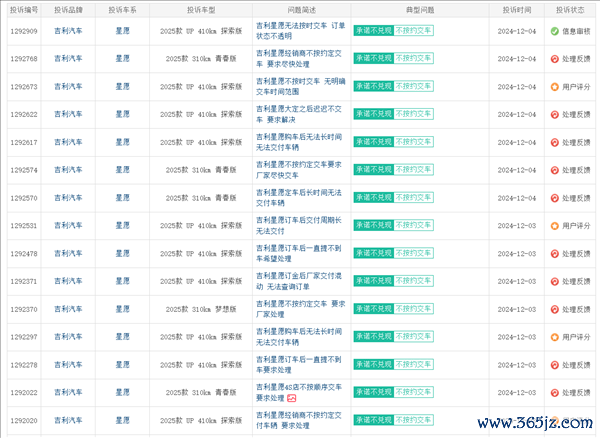
Task: Open the complaint description in row 1292617
Action: point(299,142)
